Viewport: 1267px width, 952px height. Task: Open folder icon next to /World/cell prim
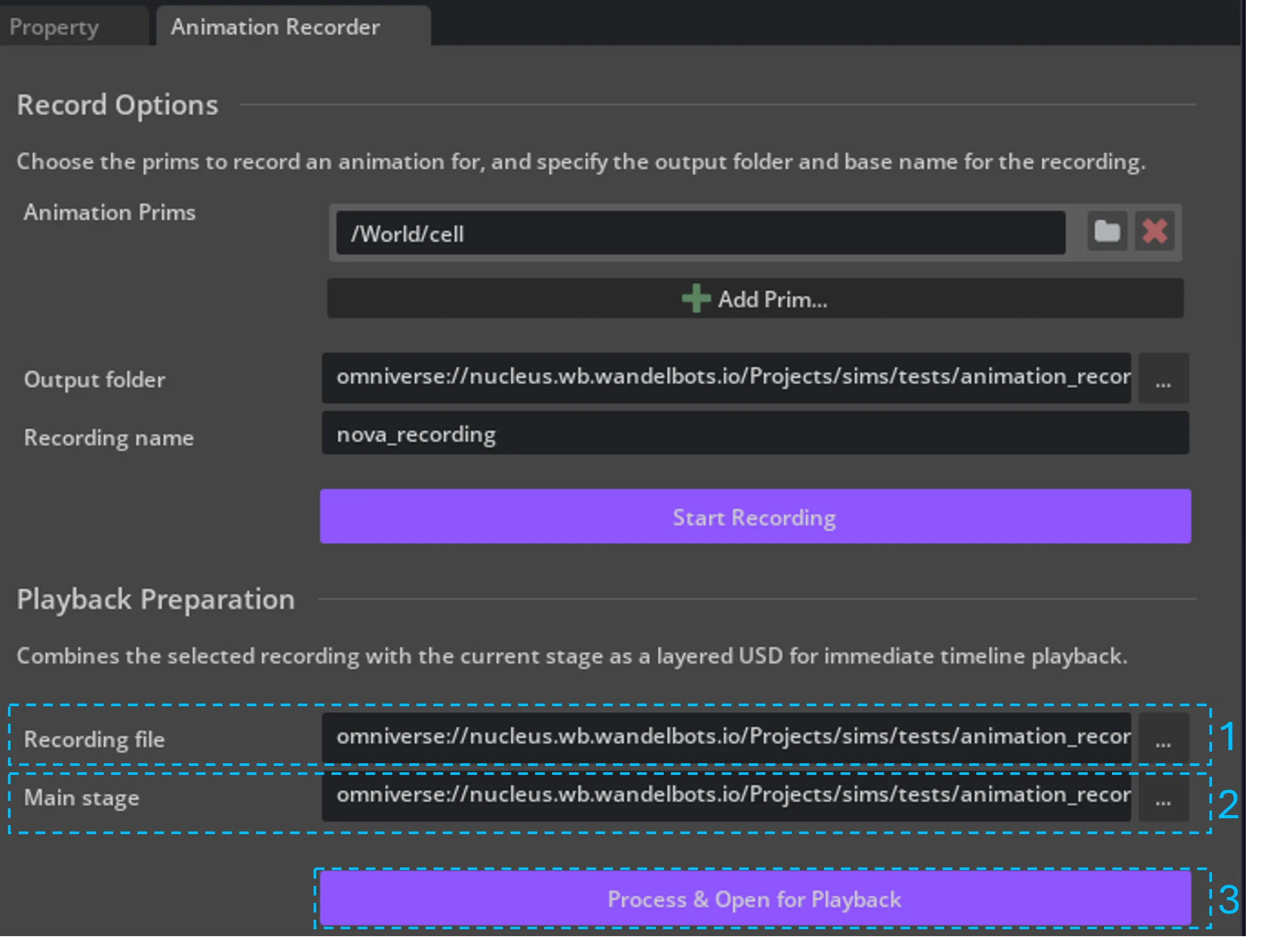1107,232
